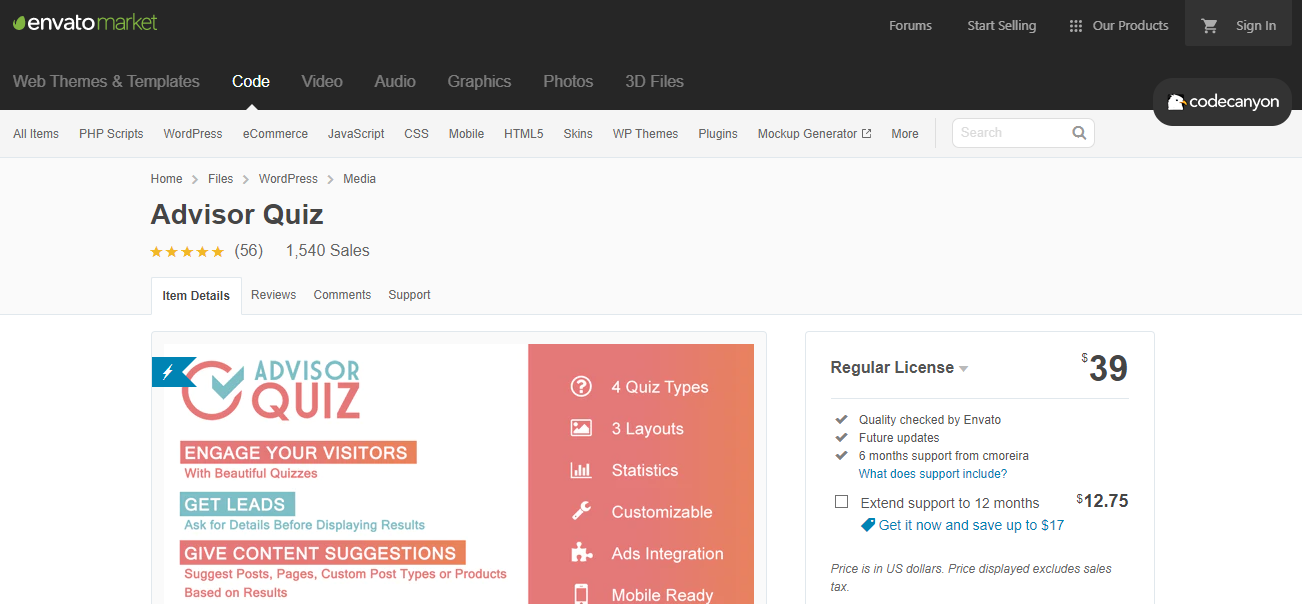This screenshot has width=1302, height=604.
Task: Click Get it now and save link
Action: coord(971,525)
